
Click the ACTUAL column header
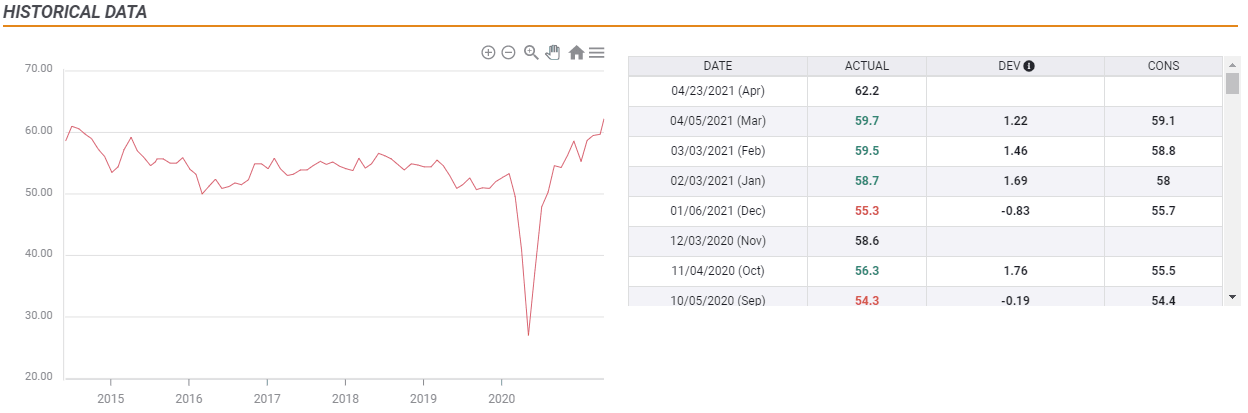pyautogui.click(x=866, y=66)
